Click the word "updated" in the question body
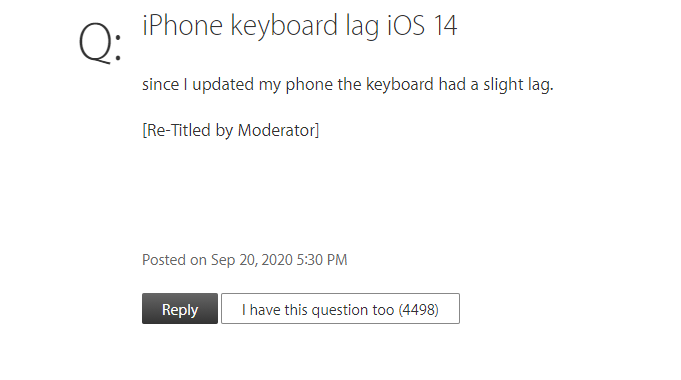This screenshot has height=380, width=681. (223, 84)
